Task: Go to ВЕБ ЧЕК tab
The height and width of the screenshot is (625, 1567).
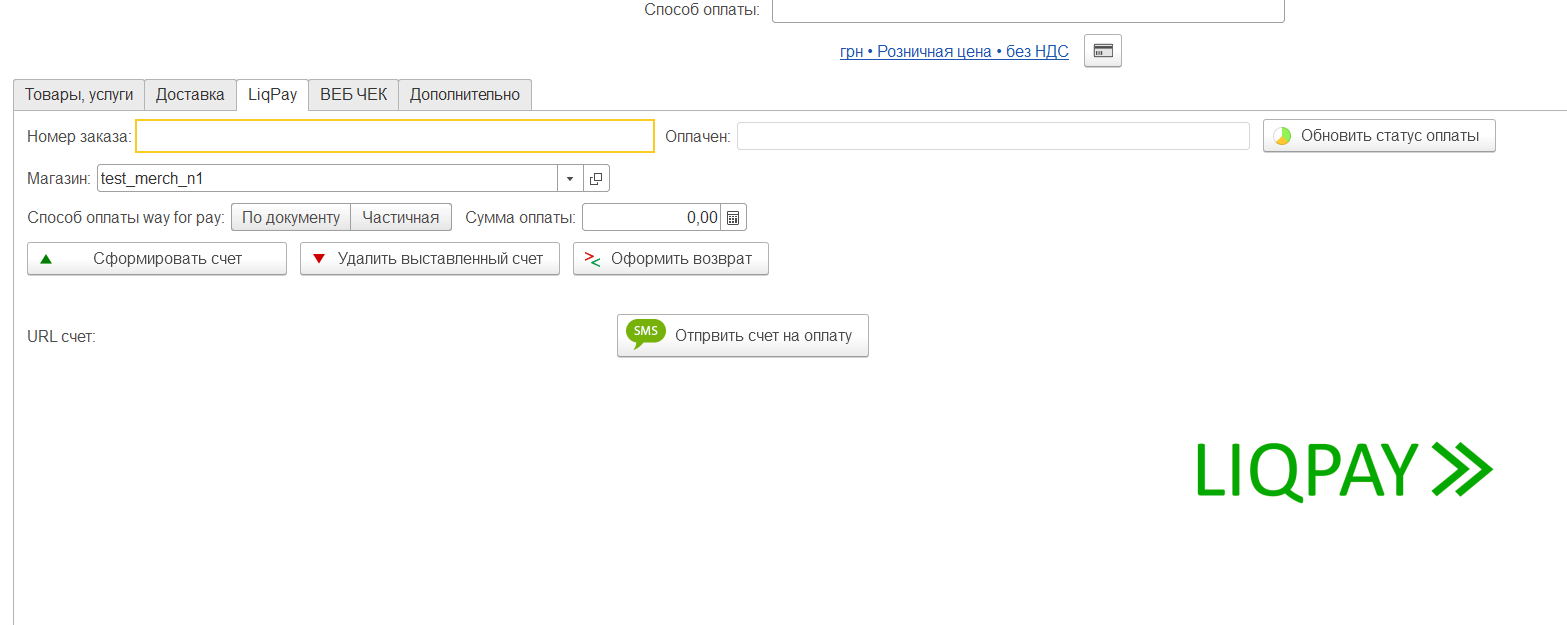Action: (353, 95)
